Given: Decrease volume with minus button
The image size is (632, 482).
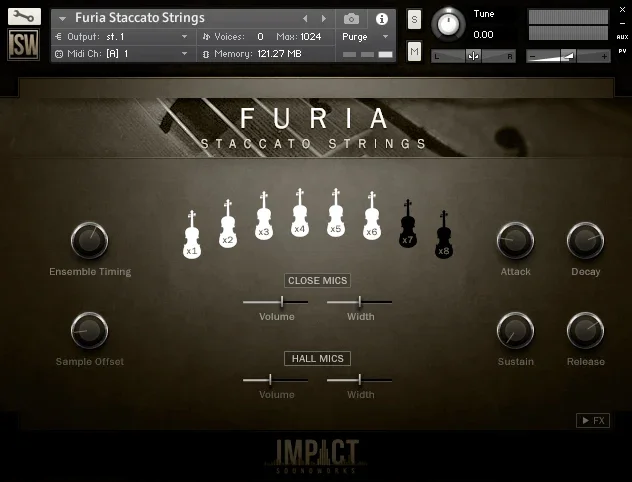Looking at the screenshot, I should pos(532,56).
